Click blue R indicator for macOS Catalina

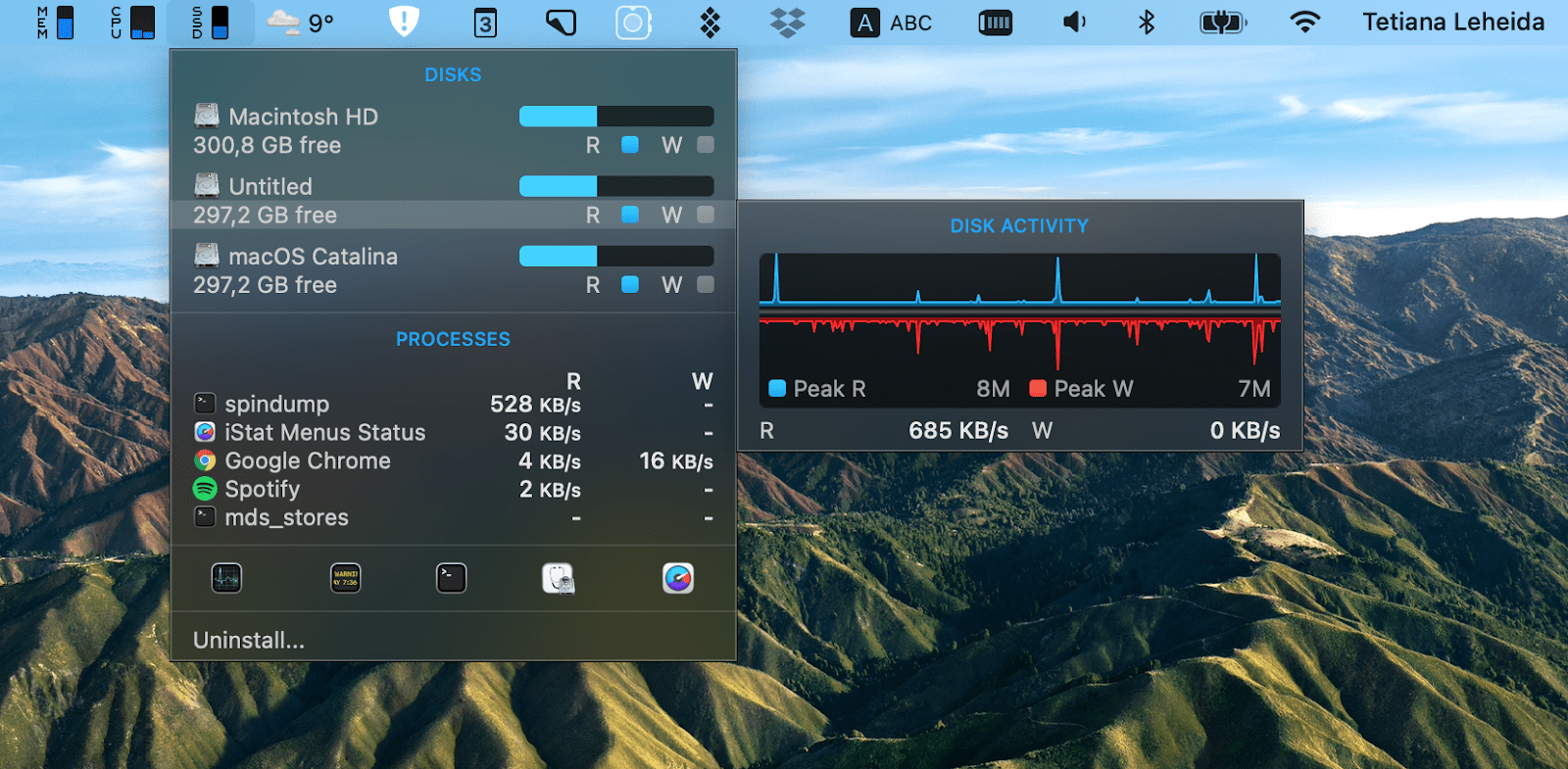630,284
